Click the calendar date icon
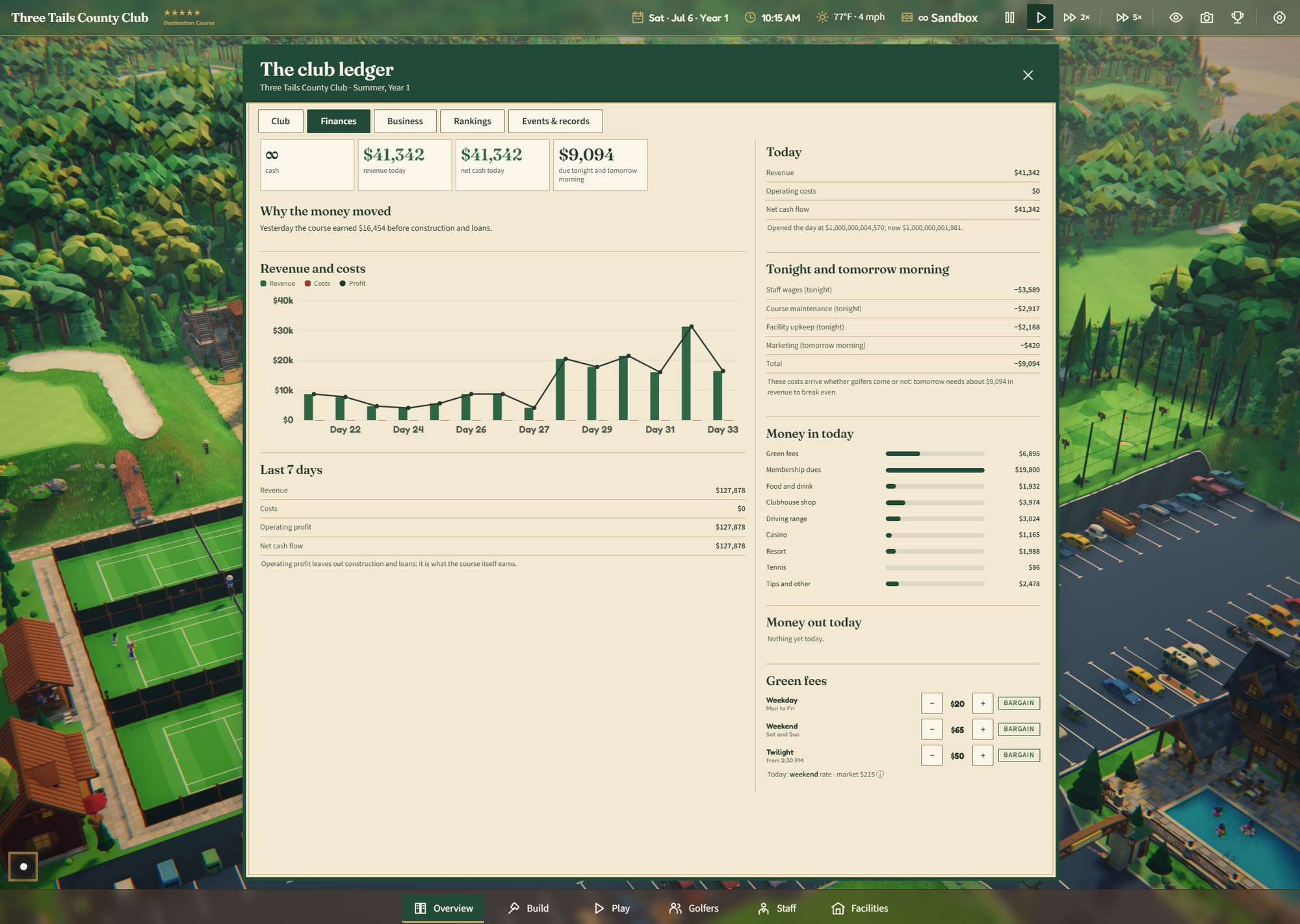This screenshot has width=1300, height=924. (x=638, y=18)
